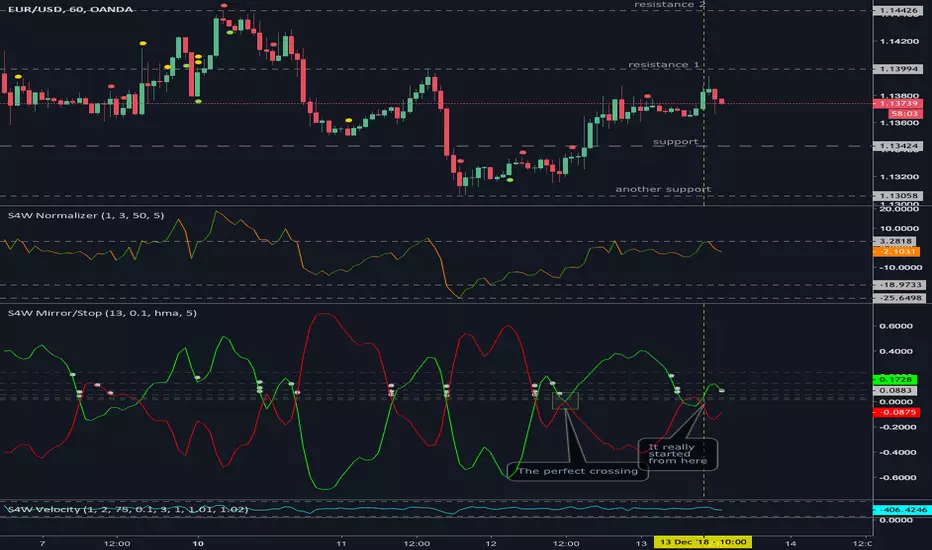Click the 'resistance 1' line label
The height and width of the screenshot is (550, 932).
pos(663,64)
